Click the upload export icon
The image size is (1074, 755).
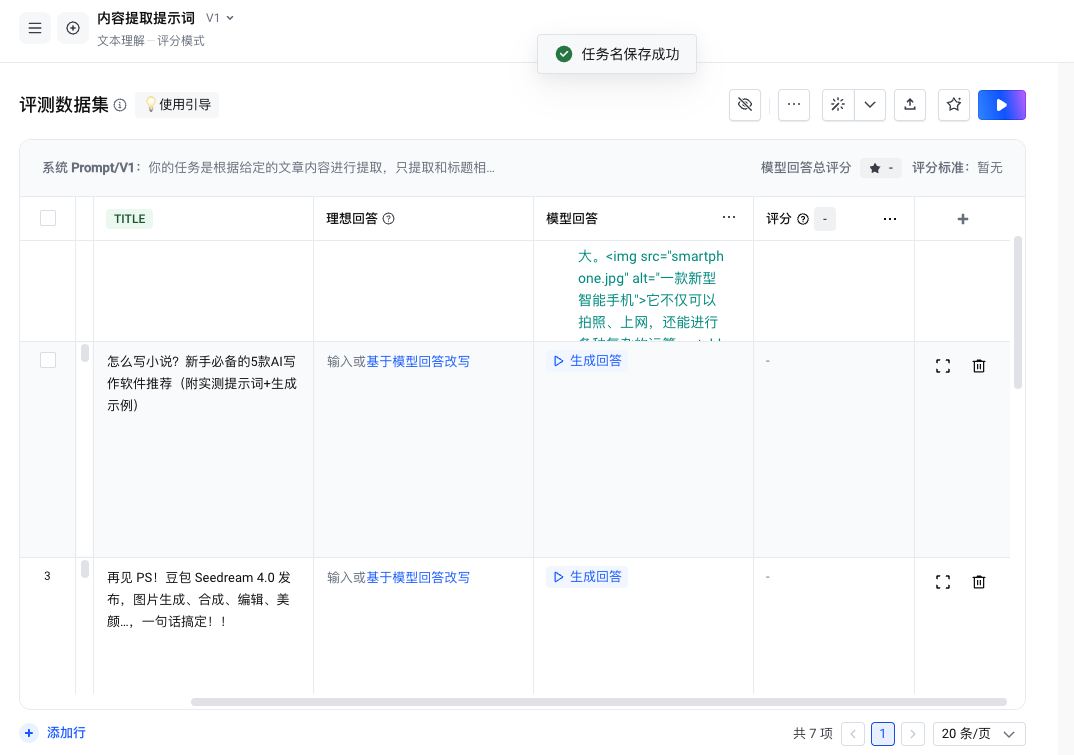click(x=909, y=105)
